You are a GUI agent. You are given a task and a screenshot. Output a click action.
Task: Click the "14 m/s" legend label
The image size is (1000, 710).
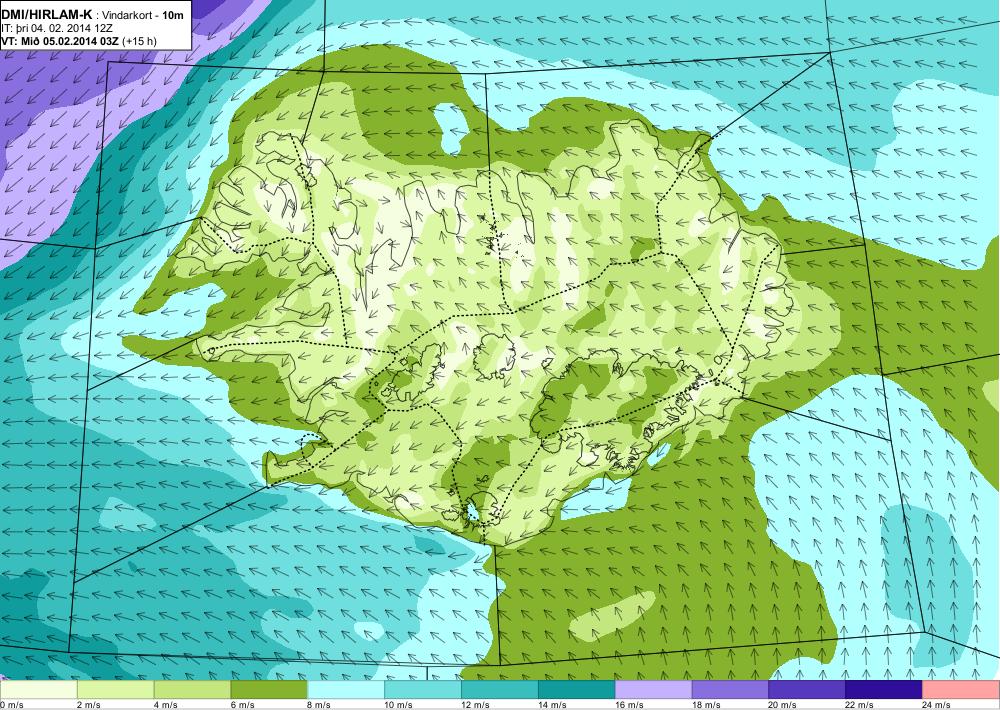(x=552, y=704)
